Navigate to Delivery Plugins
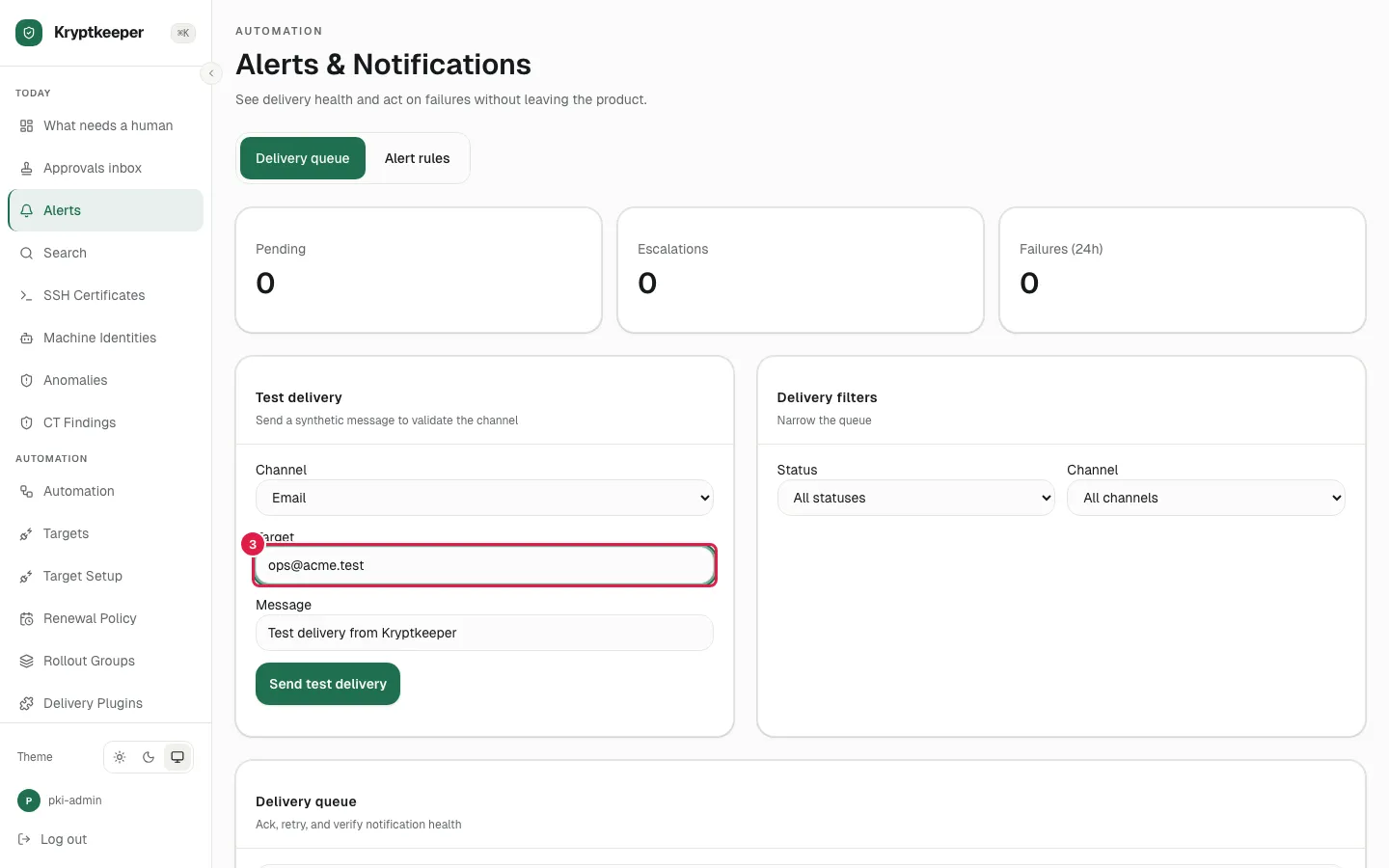 coord(106,704)
